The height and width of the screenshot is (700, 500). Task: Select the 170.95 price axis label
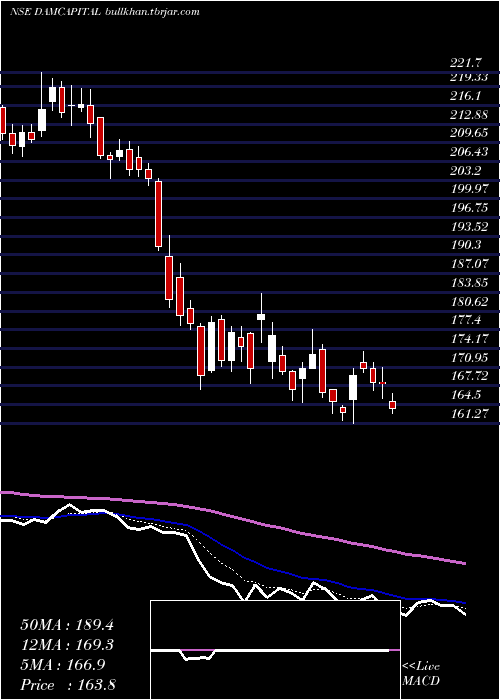pyautogui.click(x=469, y=358)
